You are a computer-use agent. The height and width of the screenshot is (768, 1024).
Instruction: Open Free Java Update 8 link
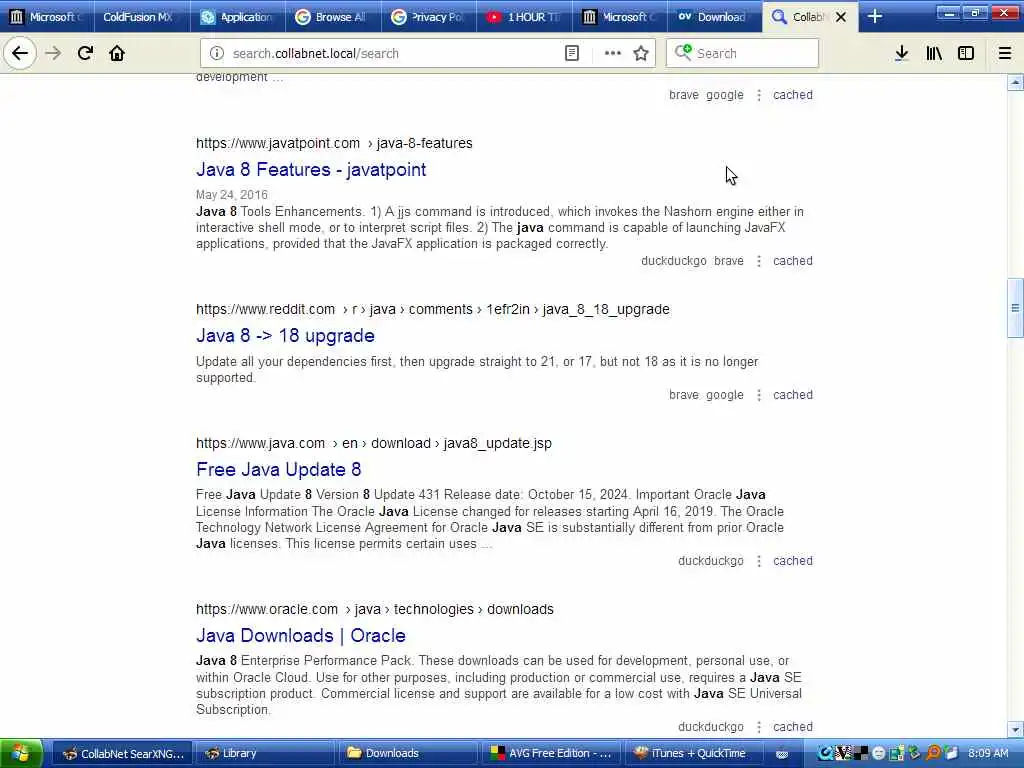point(279,470)
